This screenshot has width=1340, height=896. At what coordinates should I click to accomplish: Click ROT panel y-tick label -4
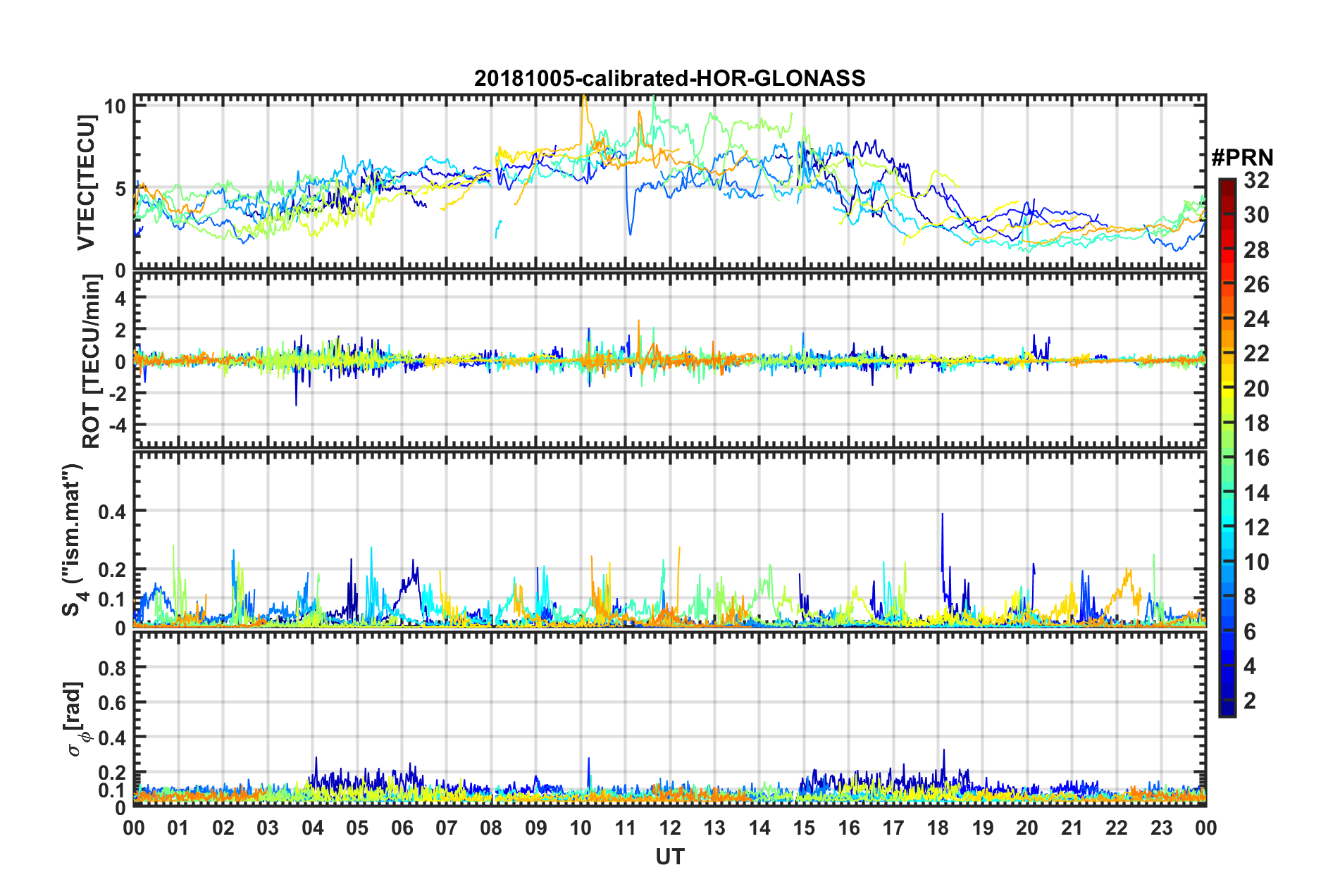[117, 425]
